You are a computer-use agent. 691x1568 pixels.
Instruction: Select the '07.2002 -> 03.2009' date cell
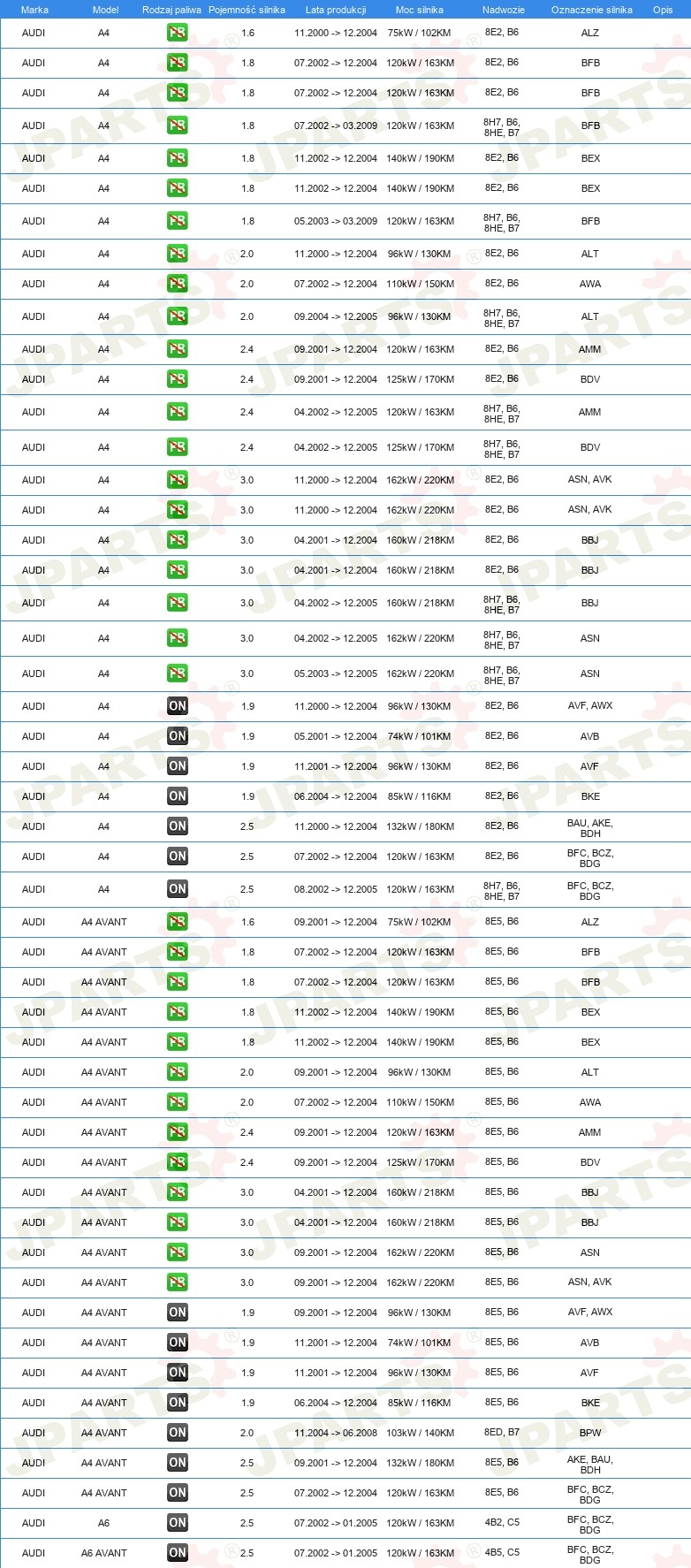point(336,126)
